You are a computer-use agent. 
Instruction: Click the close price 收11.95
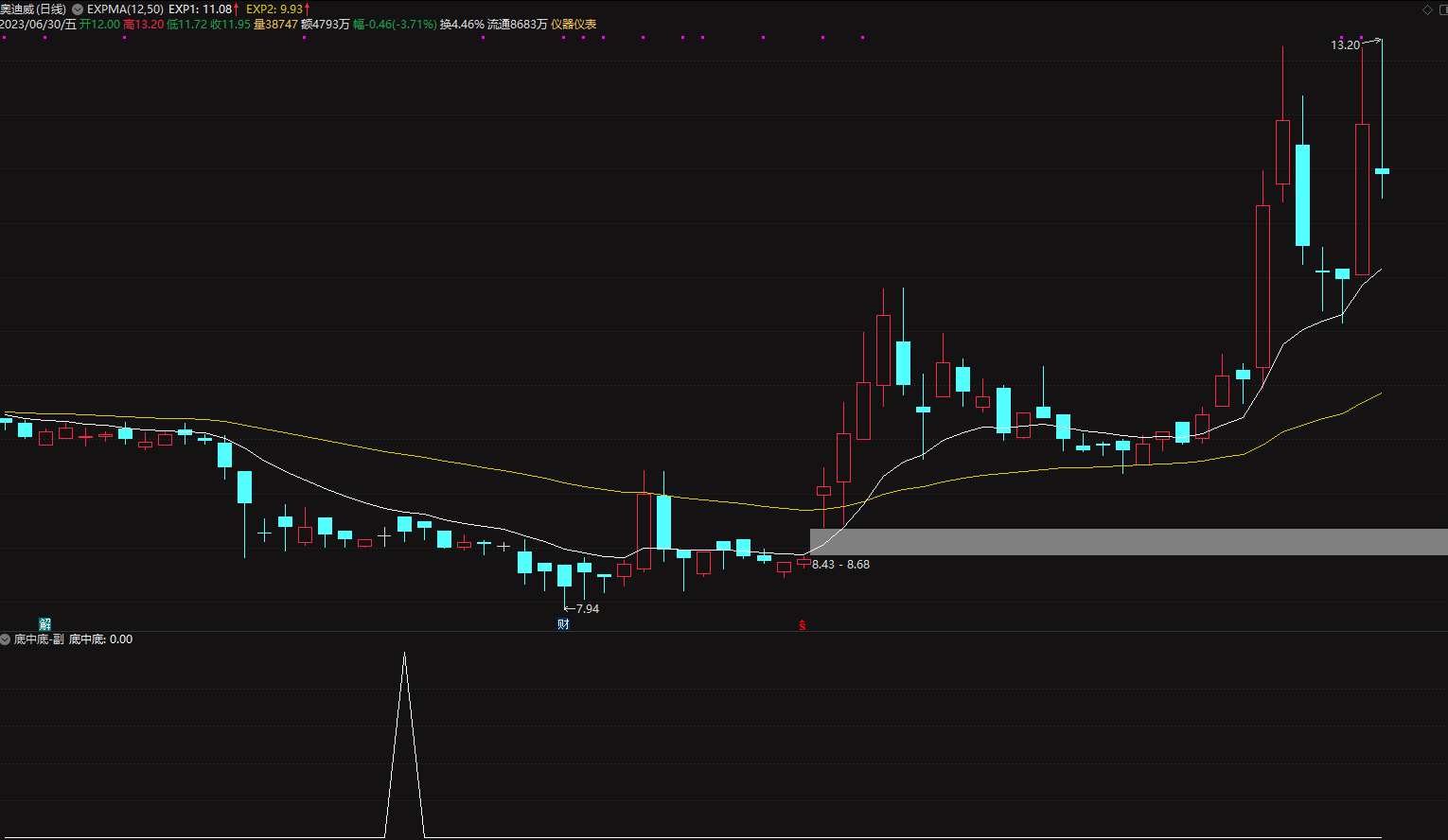coord(230,25)
